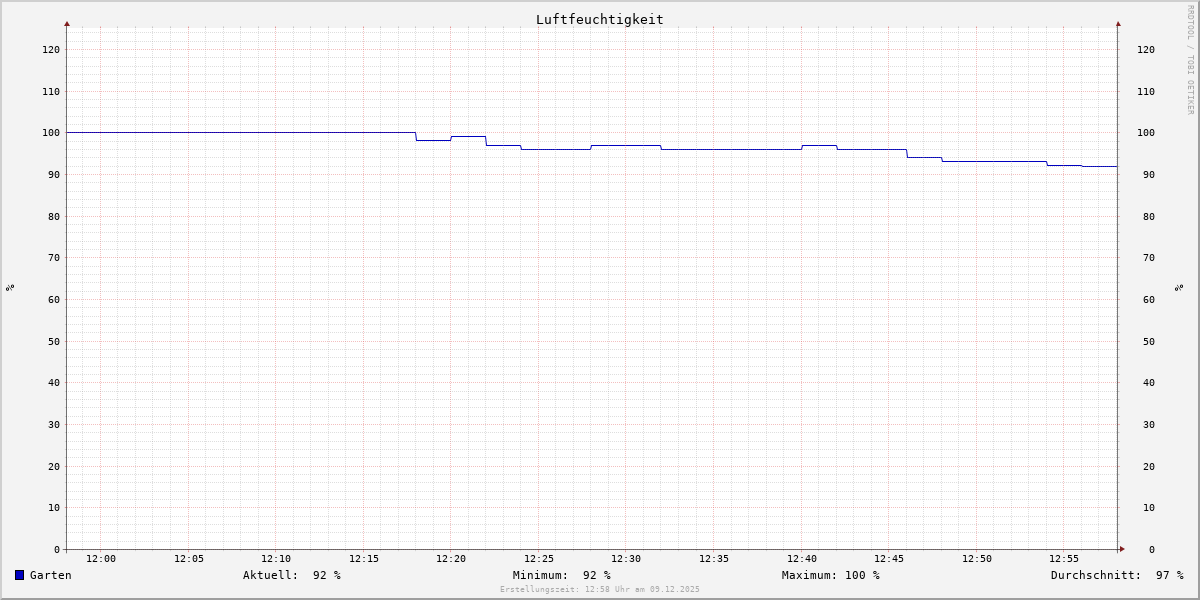Click the 110 label on the right axis
Viewport: 1200px width, 600px height.
tap(1145, 91)
